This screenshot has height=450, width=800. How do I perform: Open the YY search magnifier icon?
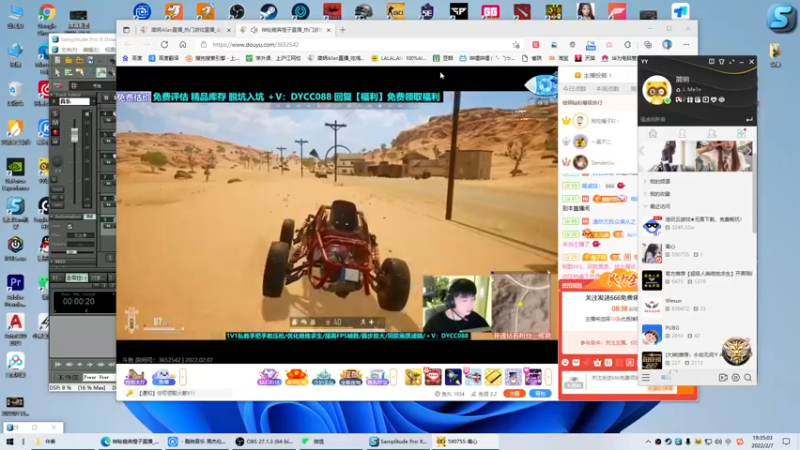(x=748, y=378)
